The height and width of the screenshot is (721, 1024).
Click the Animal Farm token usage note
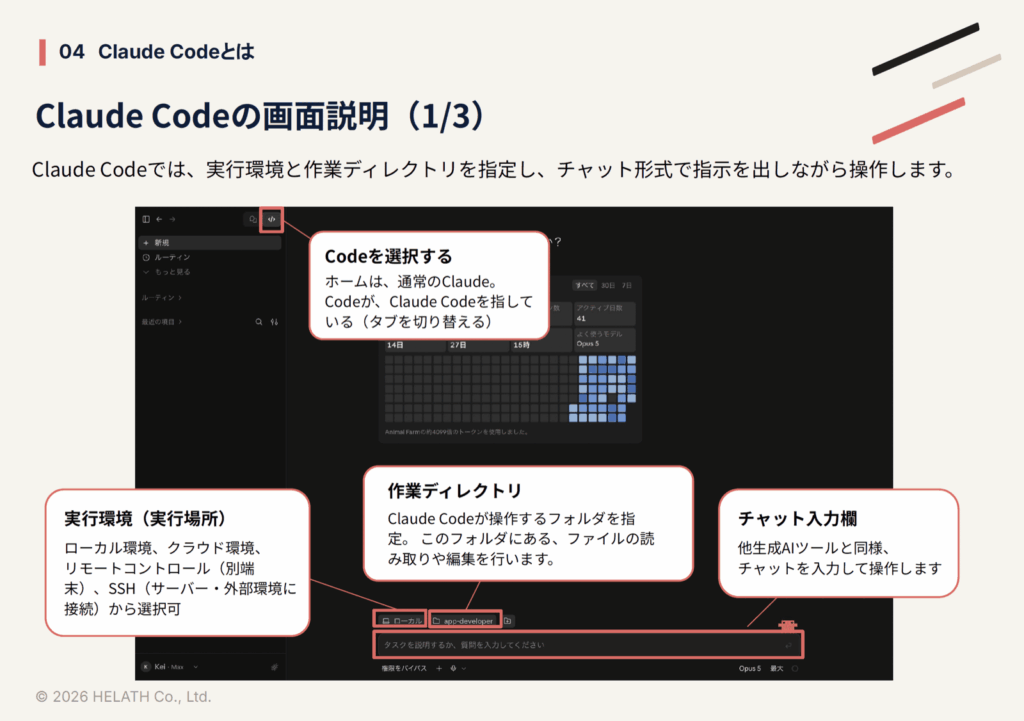pos(456,432)
